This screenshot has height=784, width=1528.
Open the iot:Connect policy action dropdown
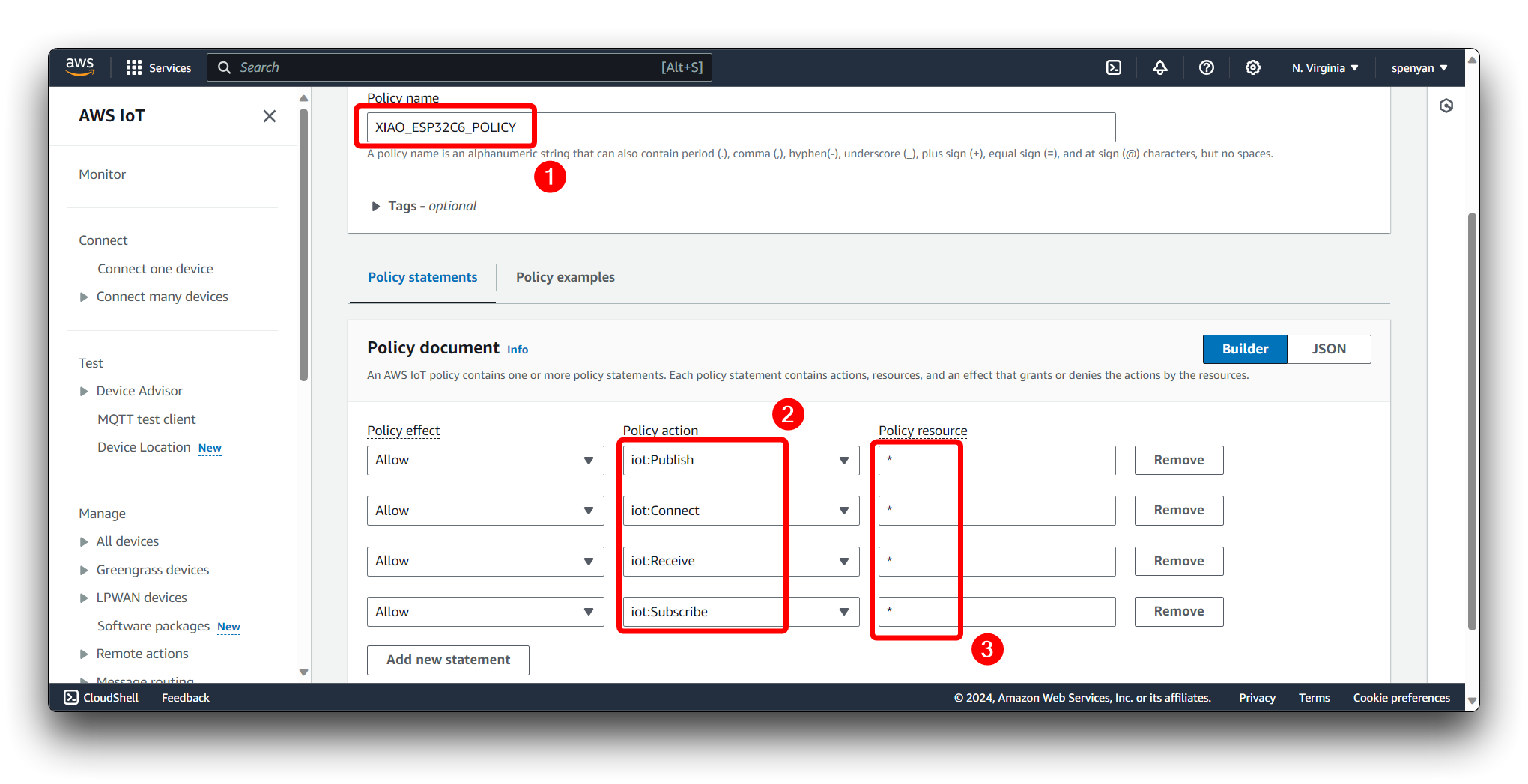[741, 511]
